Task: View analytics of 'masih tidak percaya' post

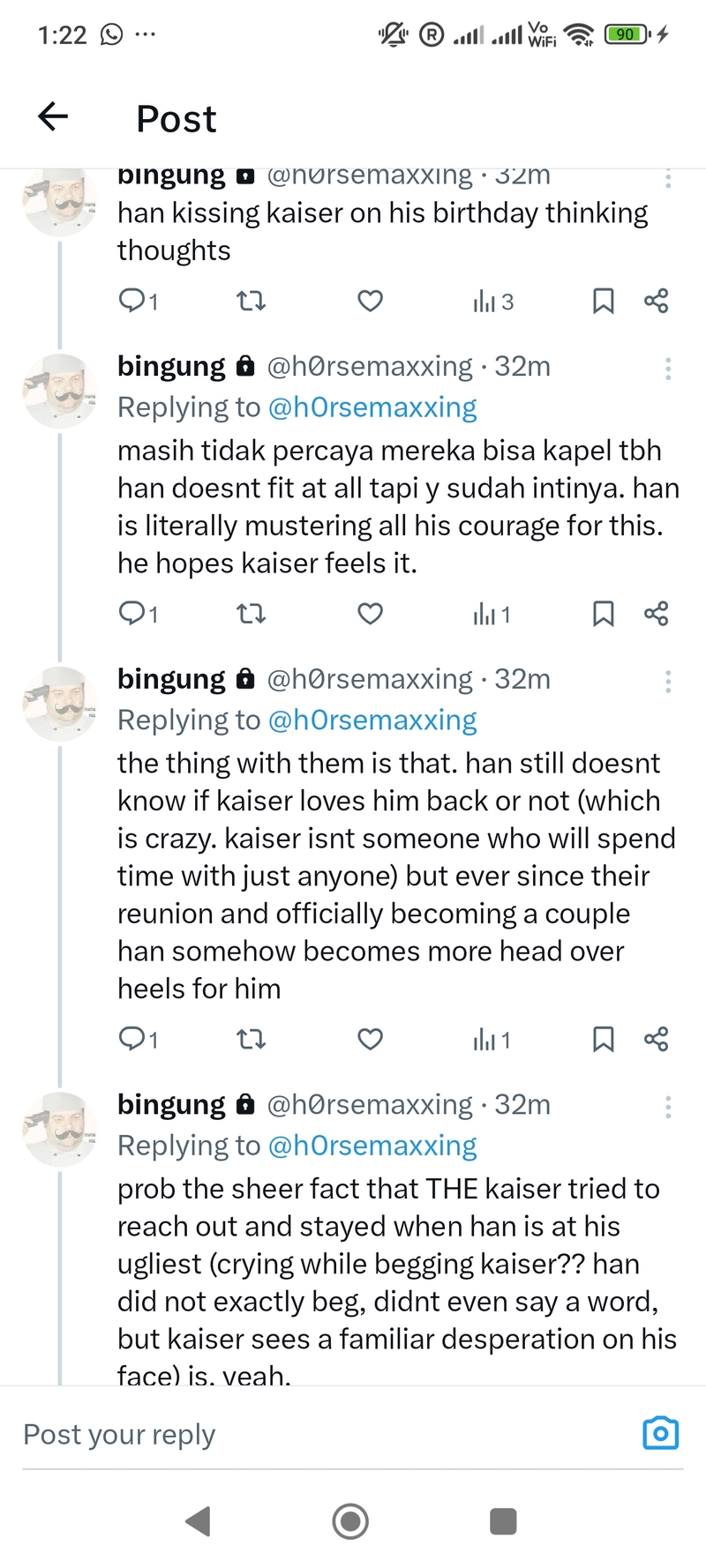Action: (x=492, y=615)
